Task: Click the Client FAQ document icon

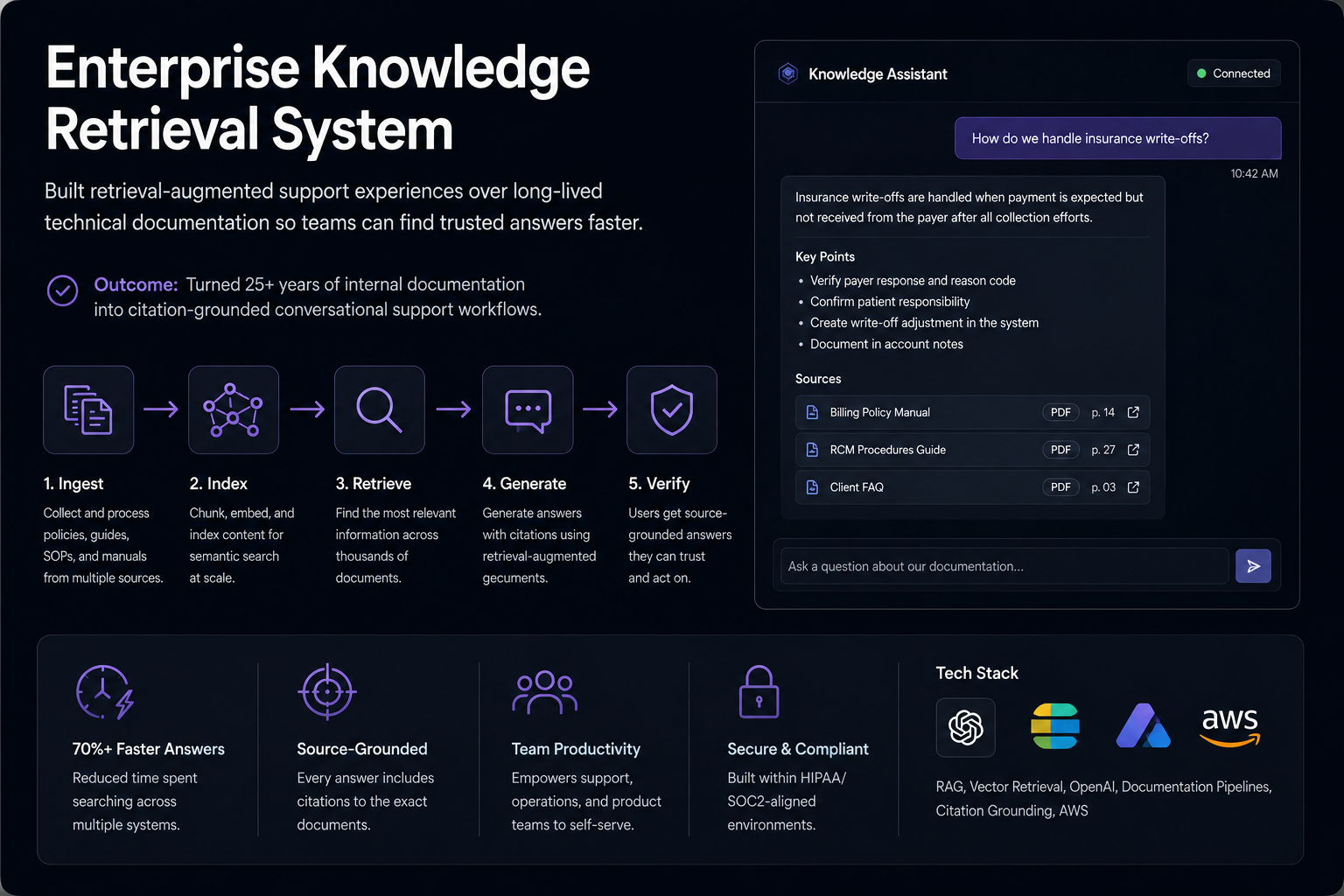Action: [812, 487]
